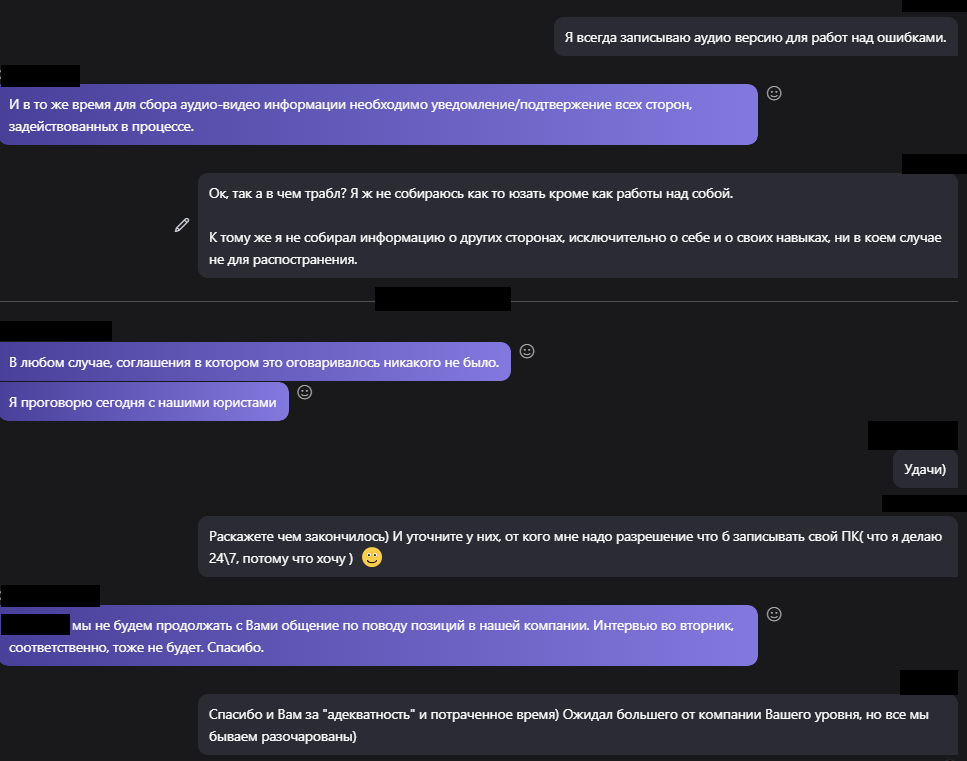Add reaction to the "И в то же время" message

(x=774, y=93)
